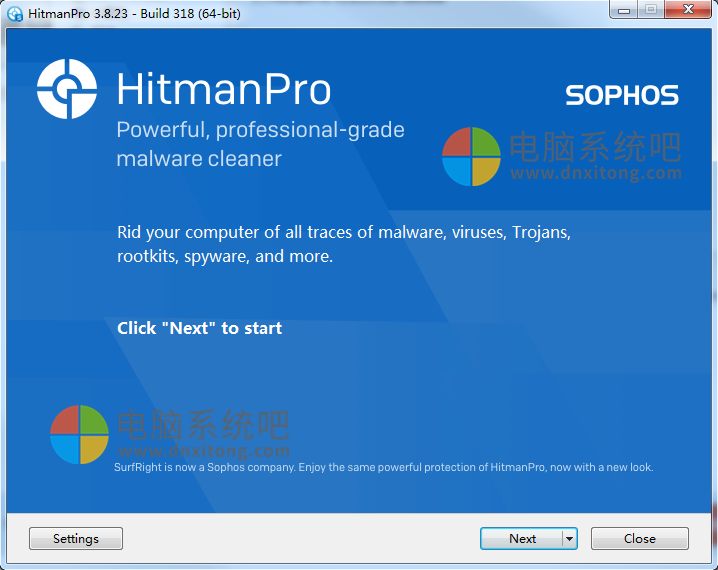Click the 'Click "Next" to start' text
The image size is (718, 570).
click(x=200, y=328)
